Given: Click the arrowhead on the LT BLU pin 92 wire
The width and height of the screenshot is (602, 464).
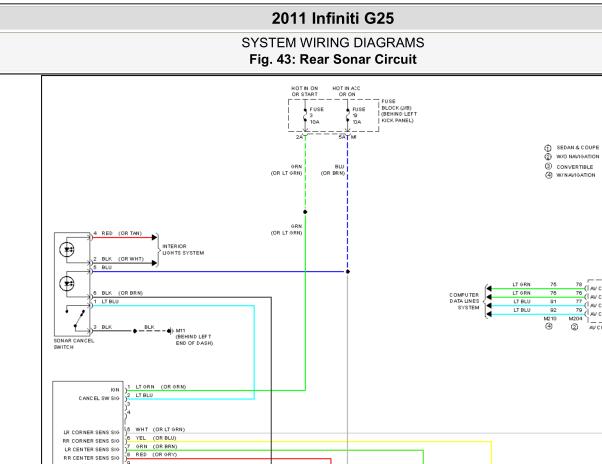Looking at the screenshot, I should click(489, 315).
